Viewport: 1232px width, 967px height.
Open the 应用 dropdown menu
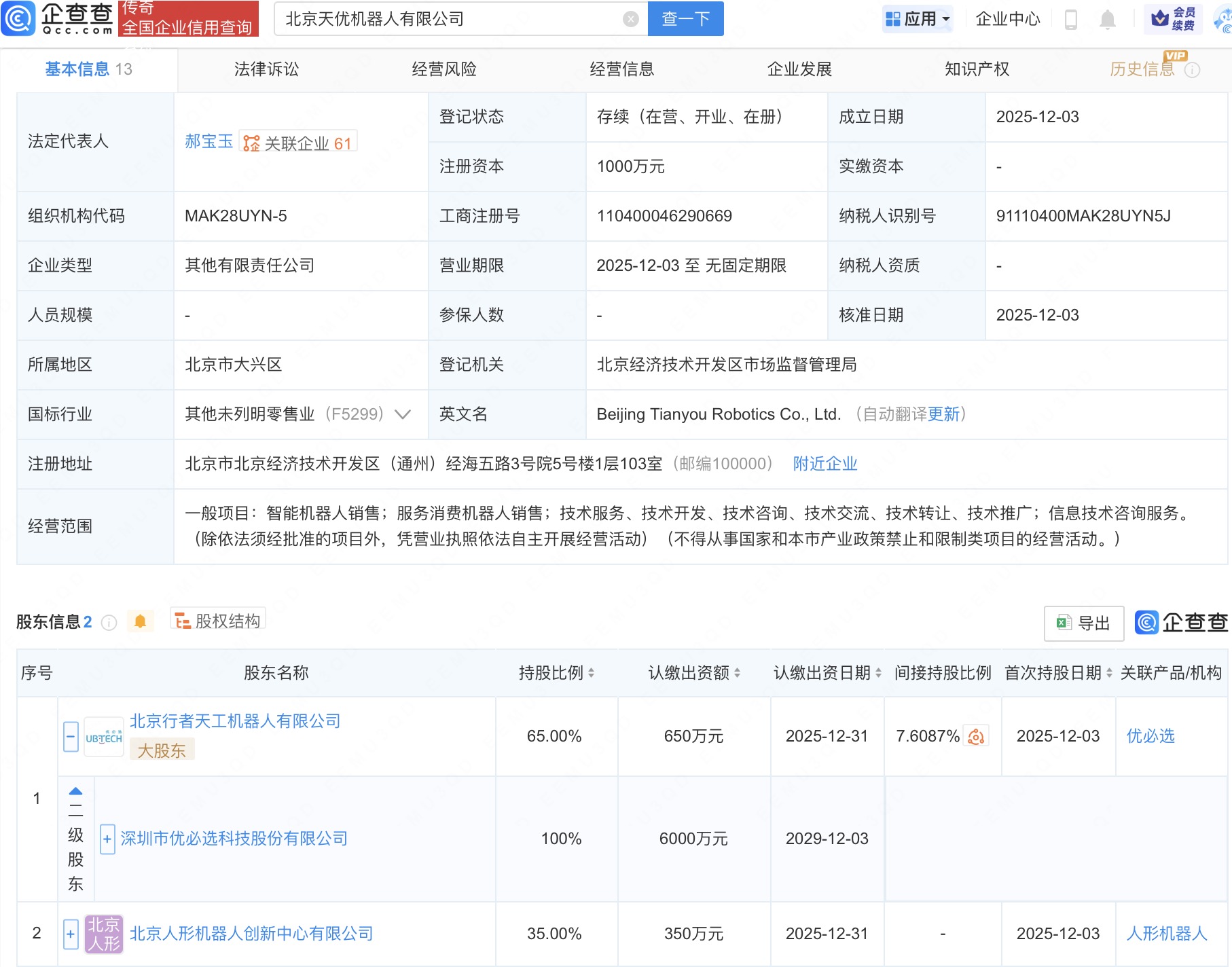[x=918, y=19]
